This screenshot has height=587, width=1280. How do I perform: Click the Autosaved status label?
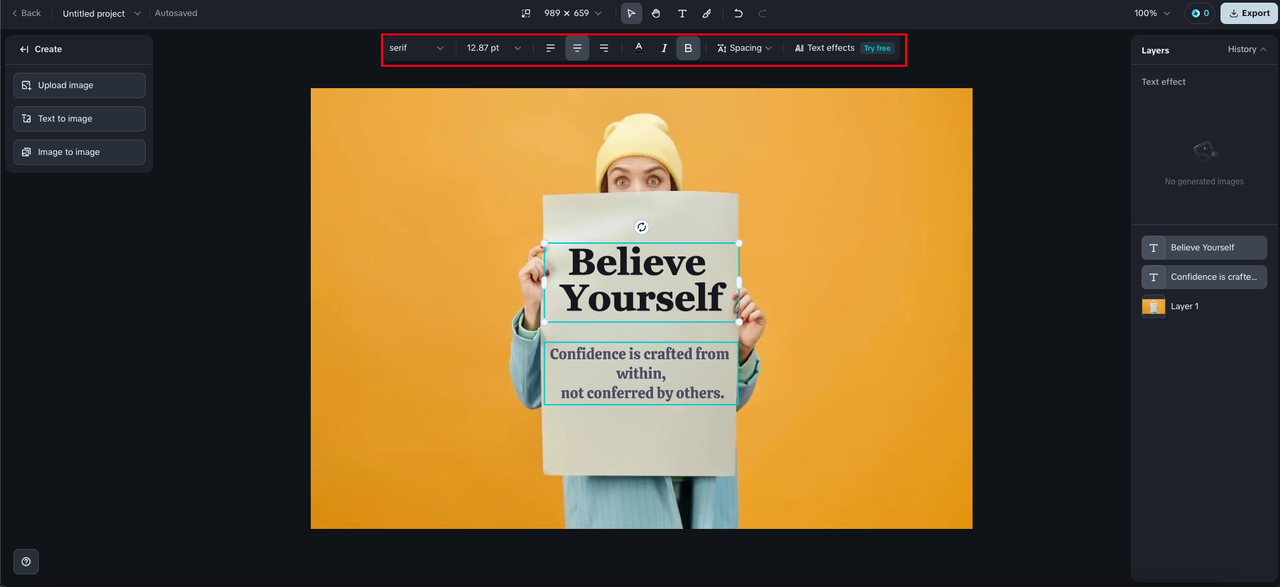tap(176, 13)
